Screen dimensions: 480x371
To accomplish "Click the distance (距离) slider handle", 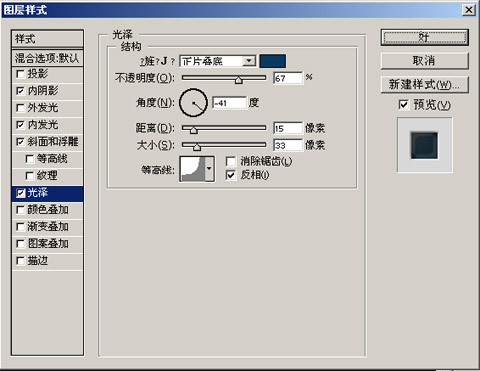I will click(x=193, y=130).
